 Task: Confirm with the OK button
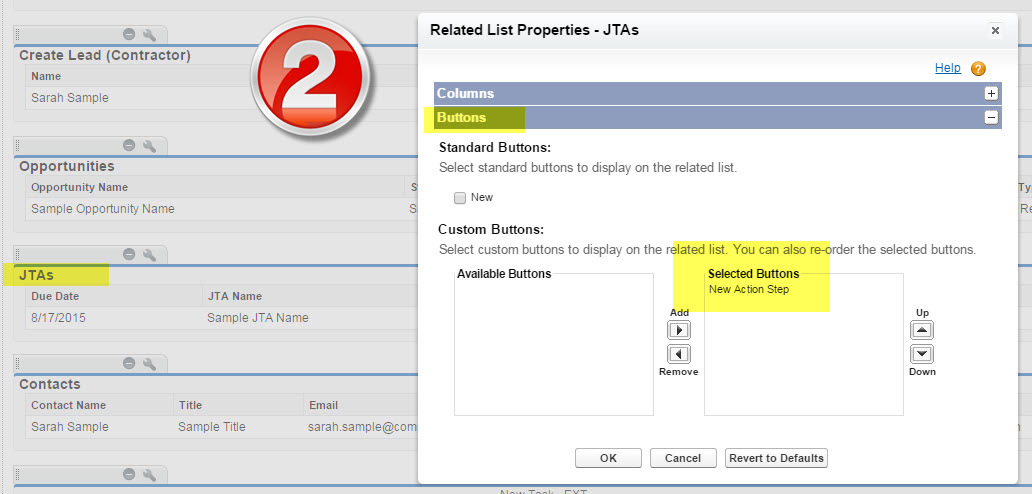608,458
